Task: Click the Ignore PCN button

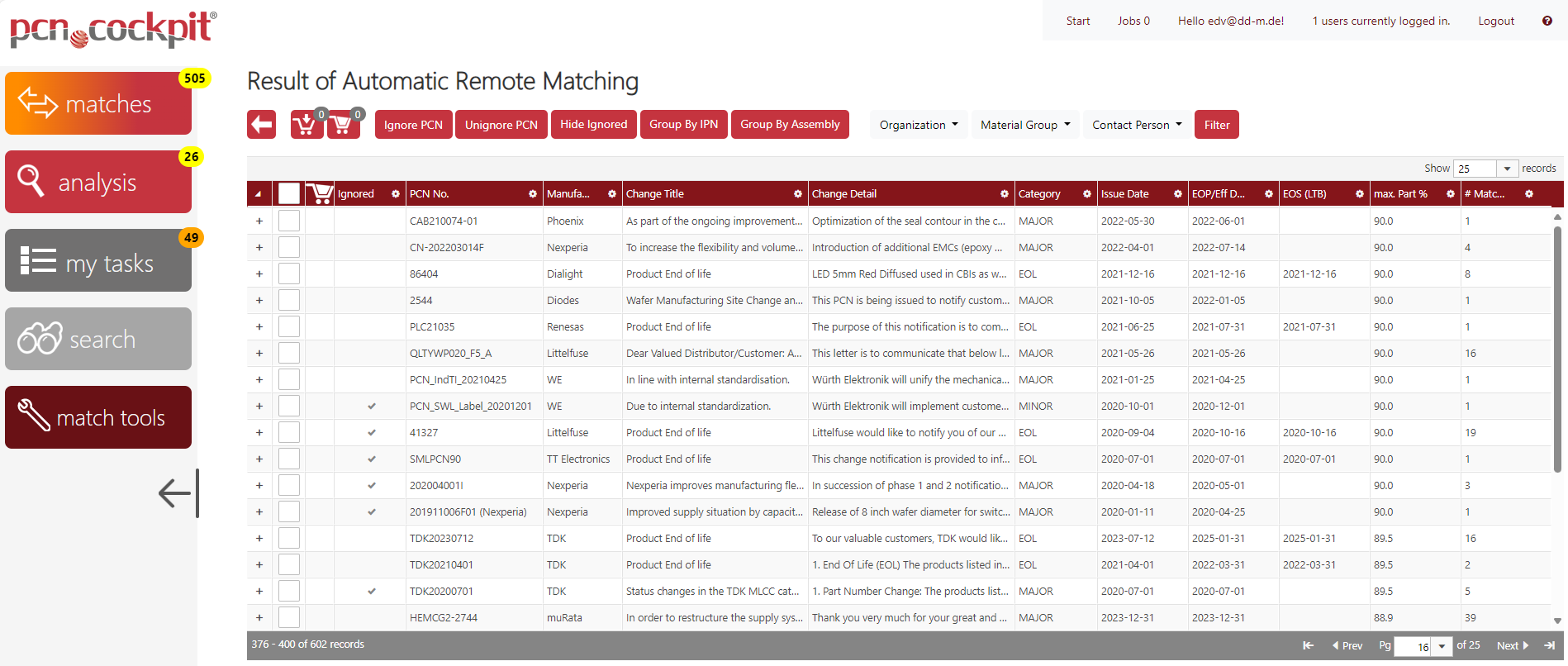Action: [413, 125]
